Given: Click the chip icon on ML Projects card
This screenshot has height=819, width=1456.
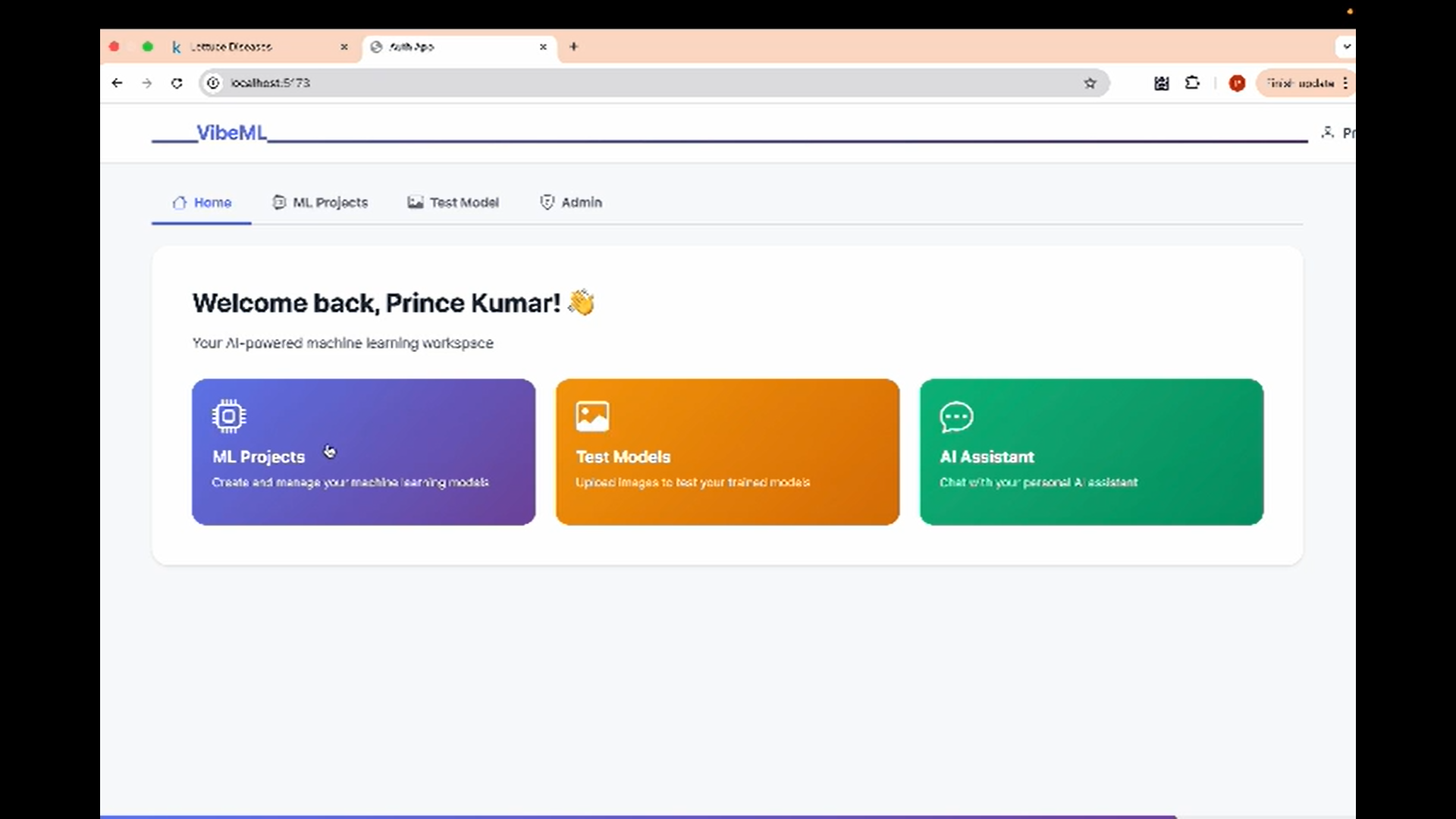Looking at the screenshot, I should [x=228, y=416].
